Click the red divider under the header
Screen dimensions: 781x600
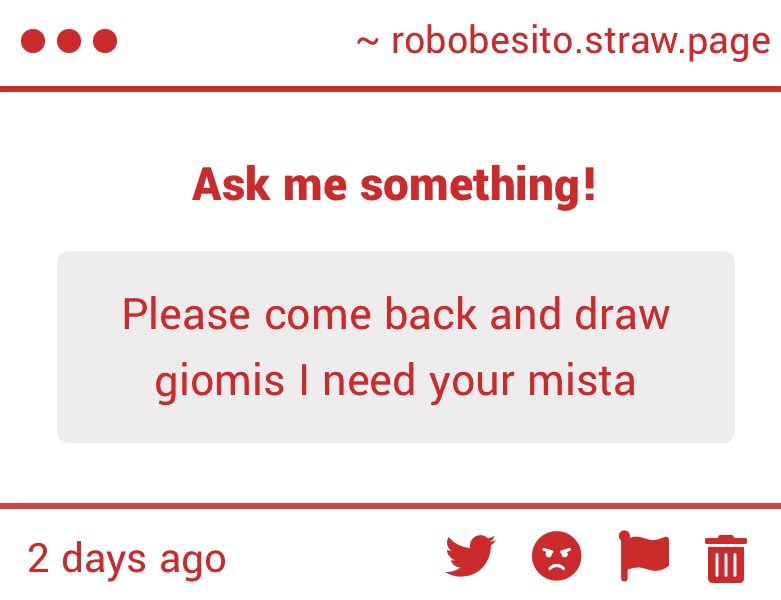(390, 89)
